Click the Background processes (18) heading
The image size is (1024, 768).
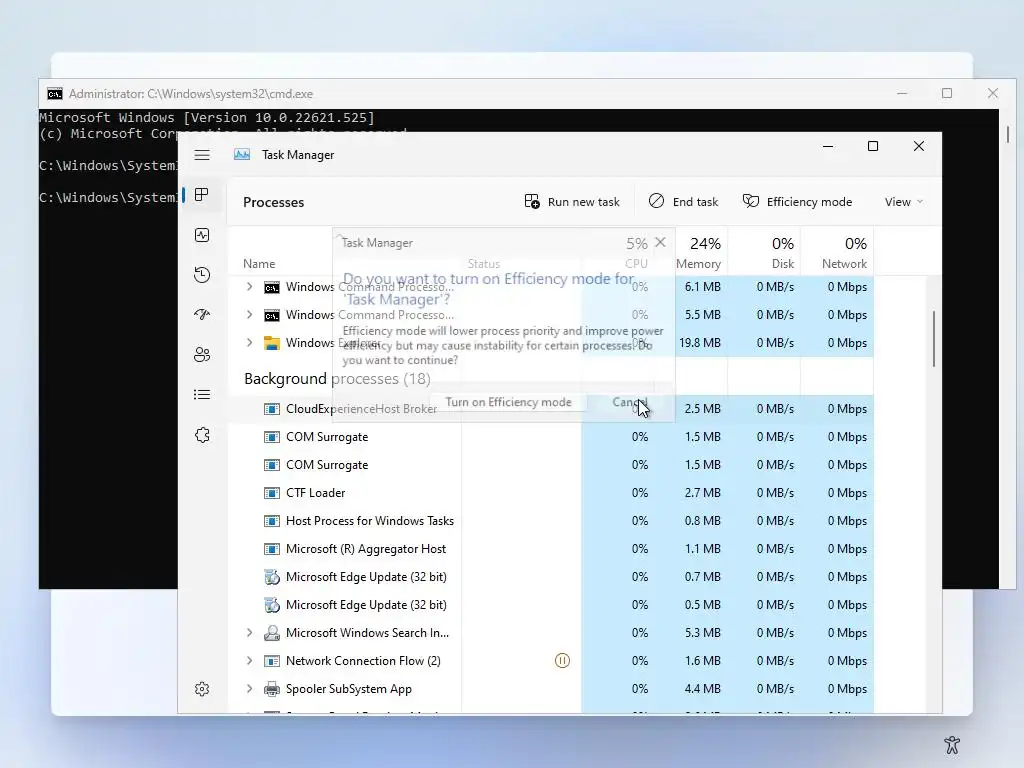click(337, 379)
